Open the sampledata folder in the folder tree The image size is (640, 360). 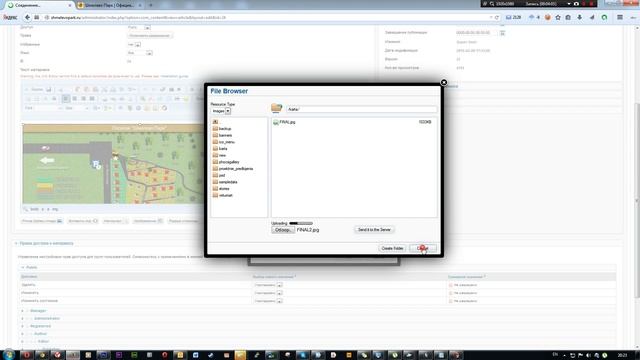[225, 182]
